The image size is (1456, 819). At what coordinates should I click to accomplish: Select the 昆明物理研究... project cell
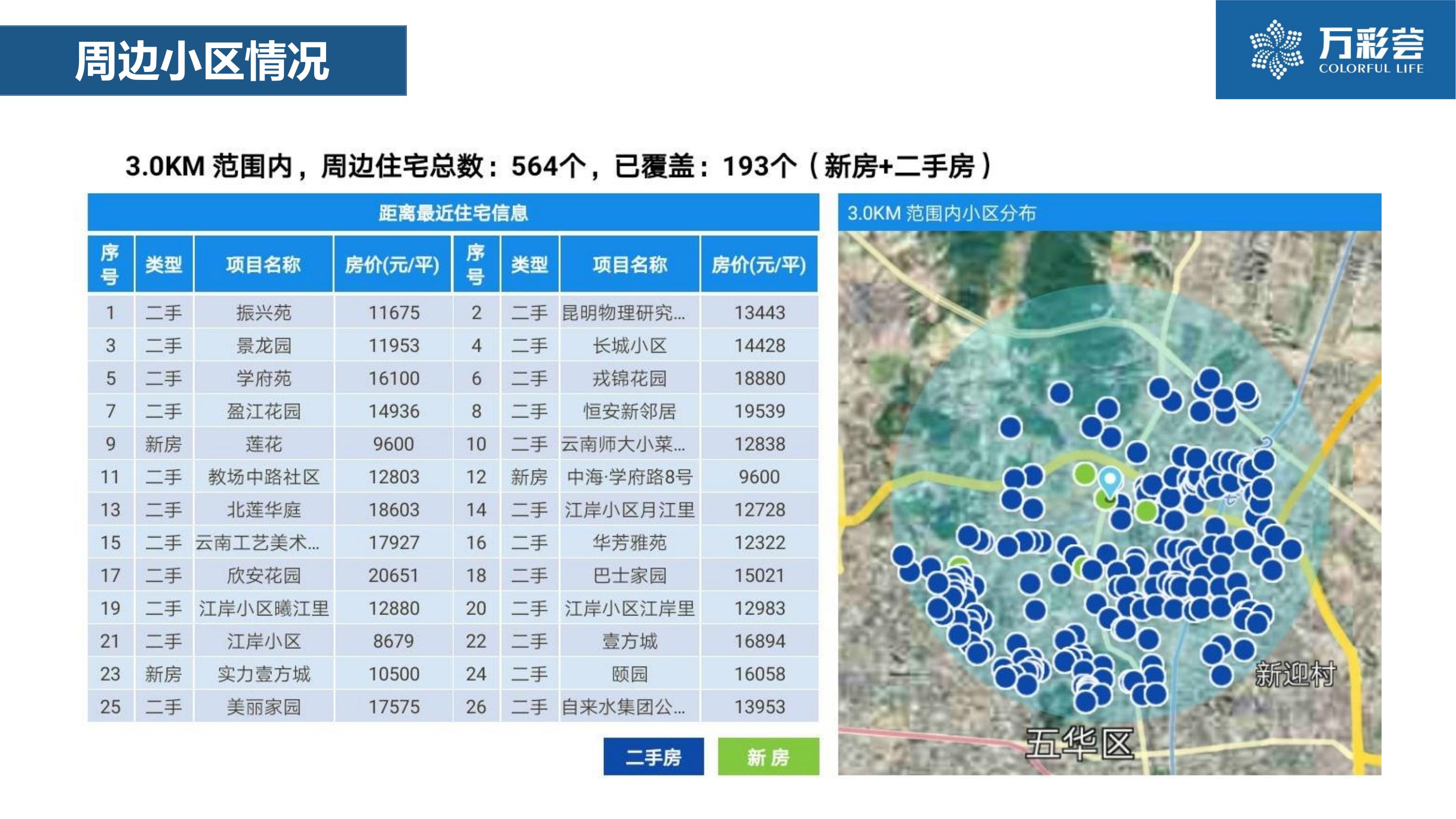pos(629,313)
